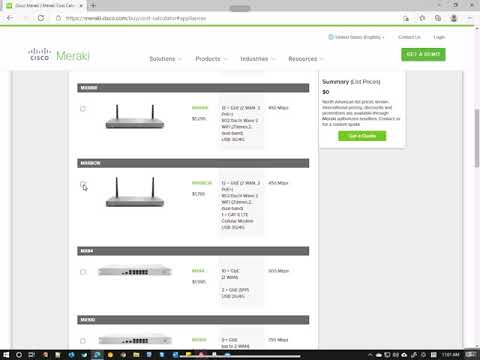Open Task View on the taskbar
480x360 pixels.
(x=32, y=355)
